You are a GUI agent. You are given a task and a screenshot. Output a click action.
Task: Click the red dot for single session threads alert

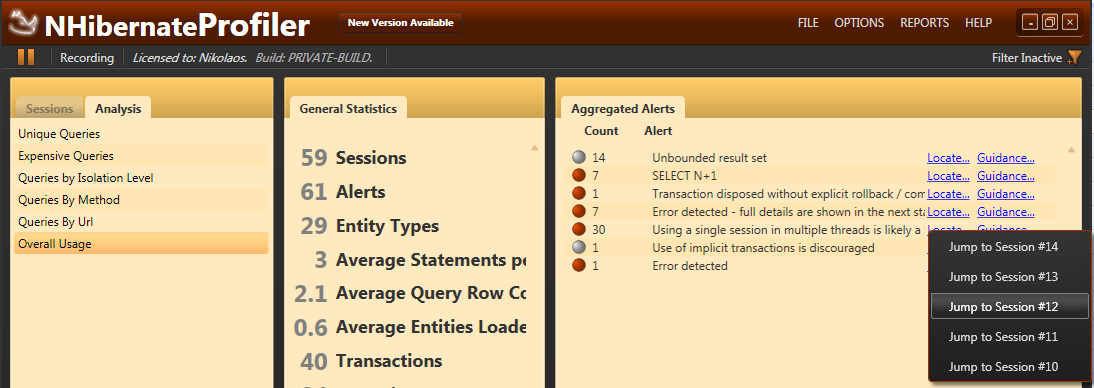tap(578, 230)
